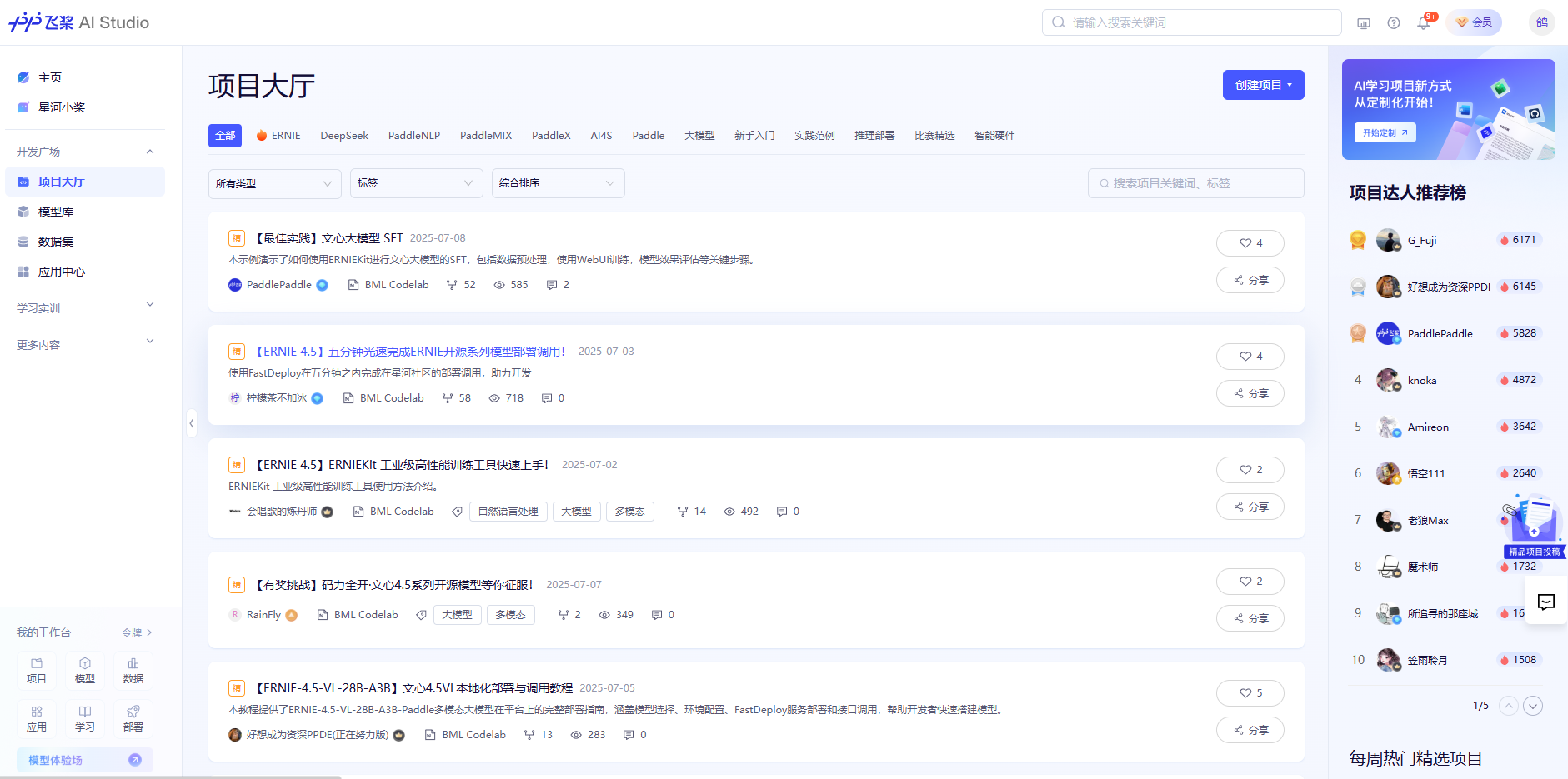Click G_Fuji avatar in ranking
This screenshot has width=1568, height=779.
pos(1389,240)
